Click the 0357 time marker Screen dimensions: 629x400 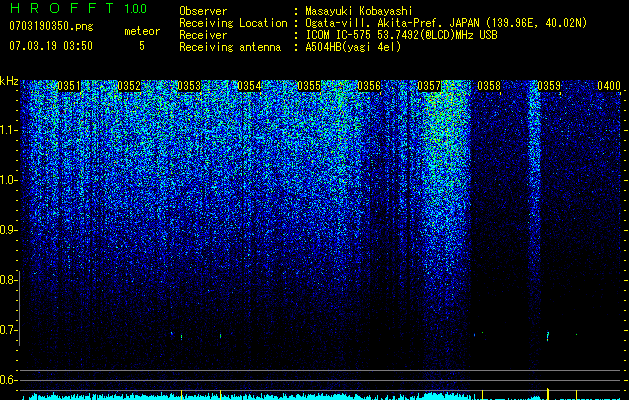429,86
